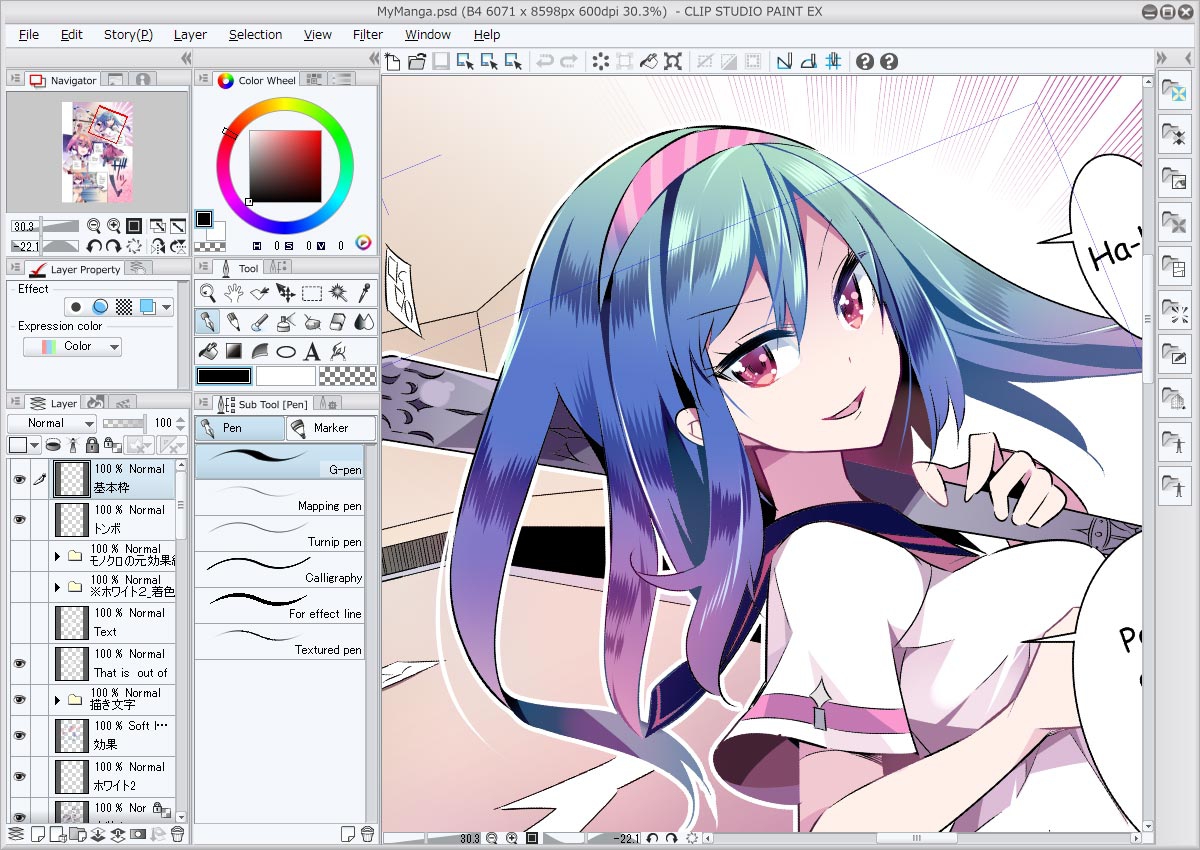Click the Auto select magic wand tool

(338, 293)
